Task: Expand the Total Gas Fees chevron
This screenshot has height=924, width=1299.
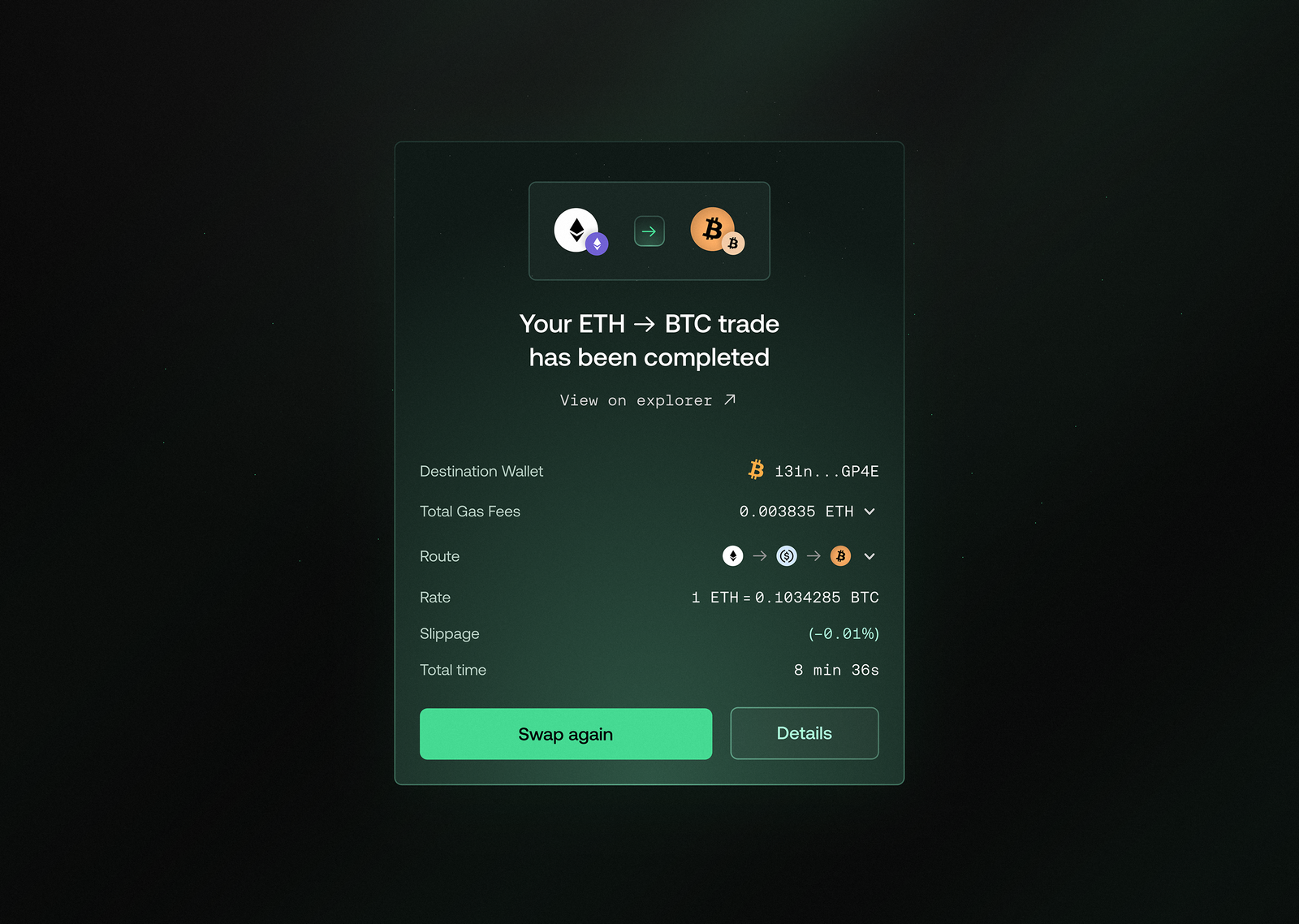Action: pos(870,512)
